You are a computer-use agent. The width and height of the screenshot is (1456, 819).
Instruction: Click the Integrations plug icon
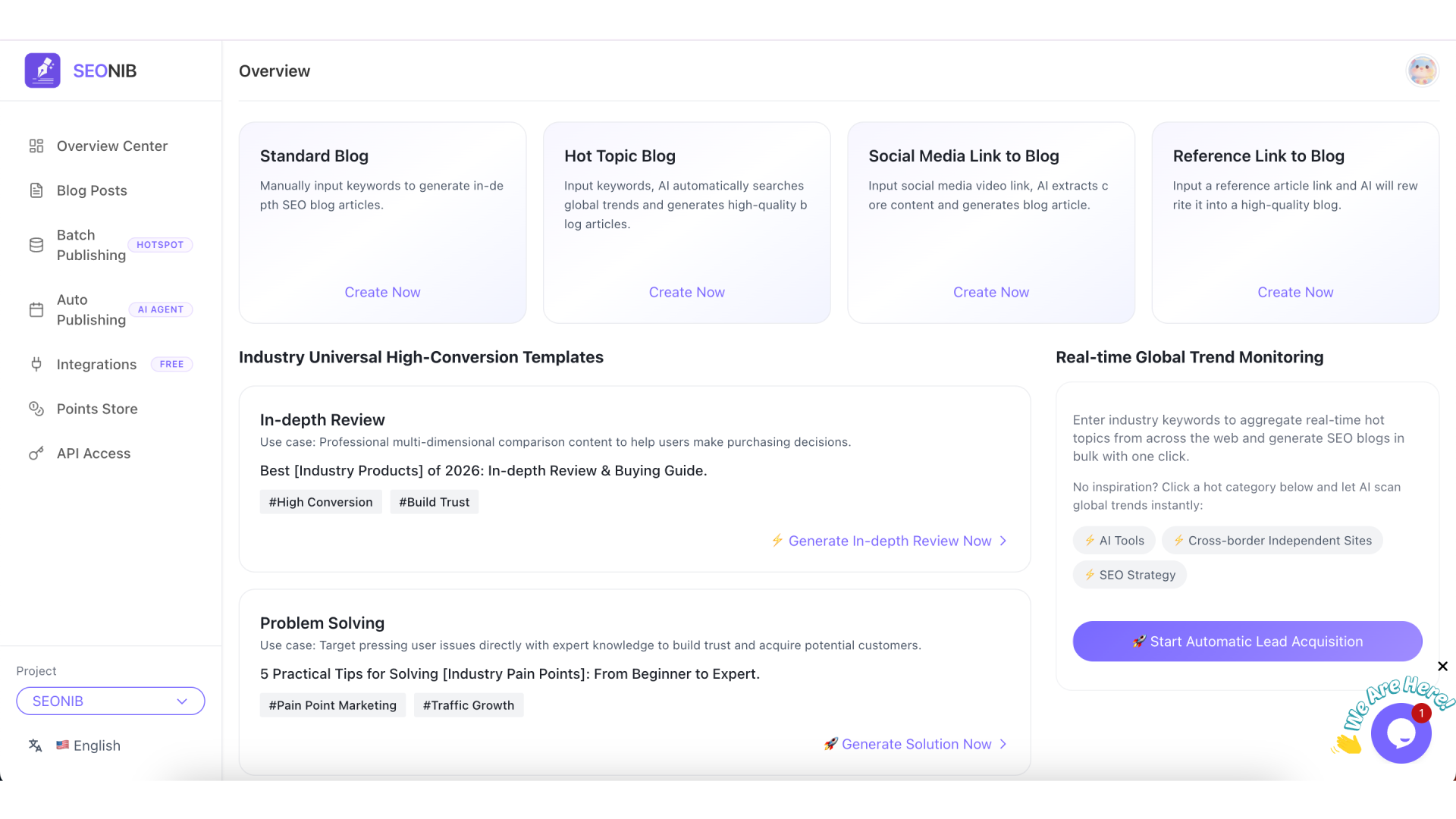36,364
